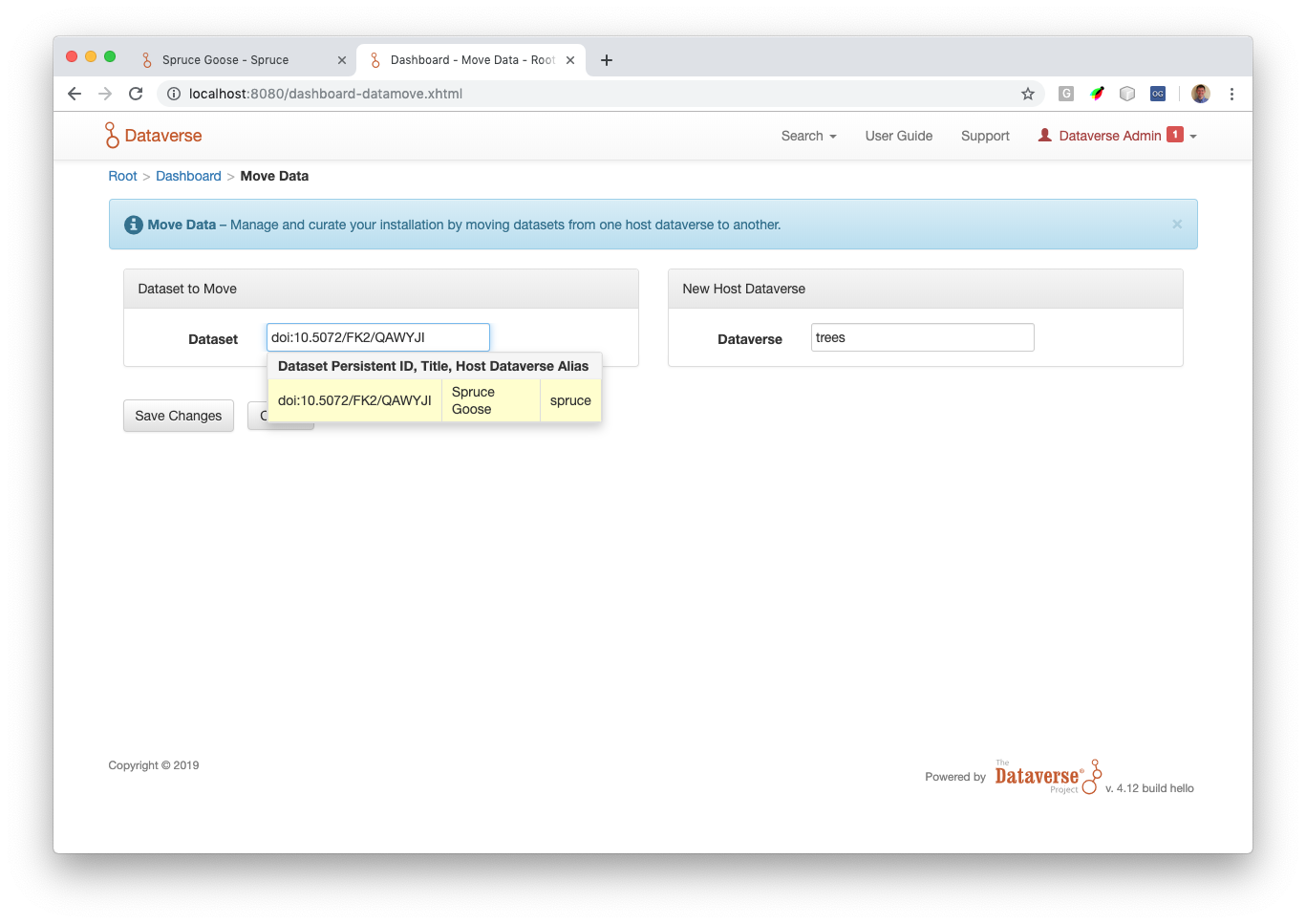The height and width of the screenshot is (924, 1306).
Task: Click the Save Changes button
Action: click(x=179, y=416)
